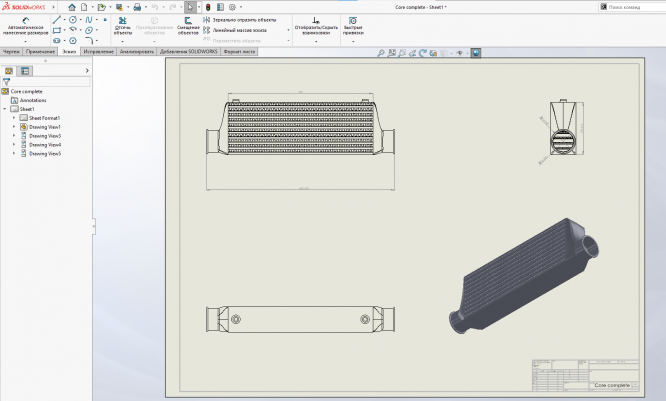Collapse the Sheet1 tree node
The height and width of the screenshot is (401, 666).
coord(6,109)
